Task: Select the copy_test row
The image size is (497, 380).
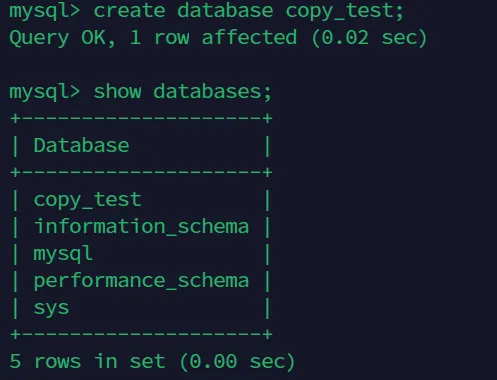Action: point(141,200)
